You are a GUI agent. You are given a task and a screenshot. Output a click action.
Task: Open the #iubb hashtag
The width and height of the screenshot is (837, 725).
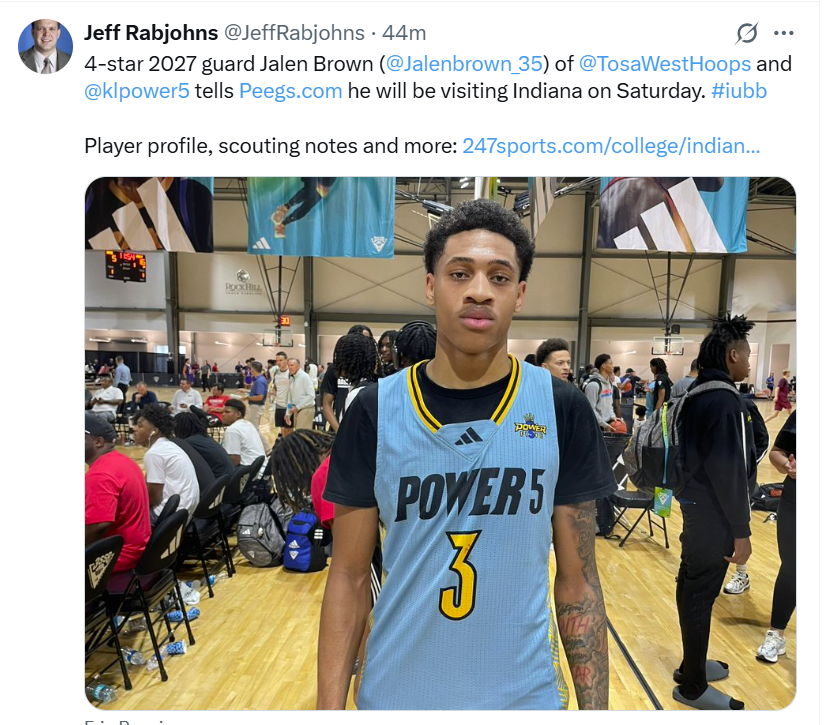(739, 91)
